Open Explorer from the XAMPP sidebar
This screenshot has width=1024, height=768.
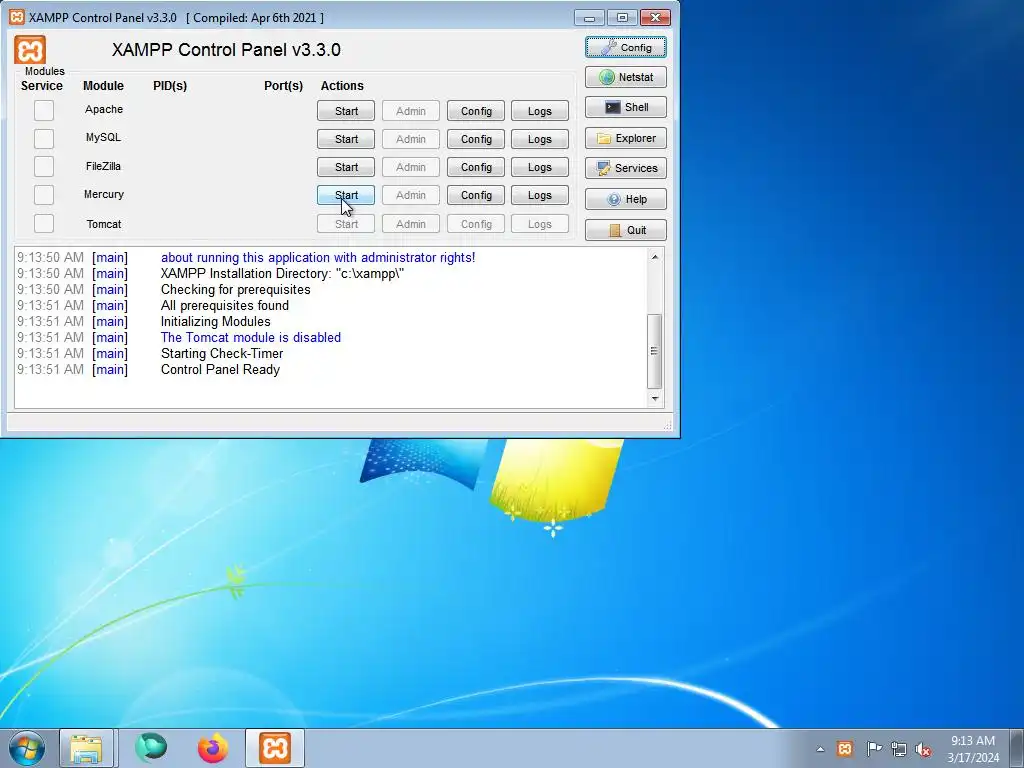click(x=626, y=138)
